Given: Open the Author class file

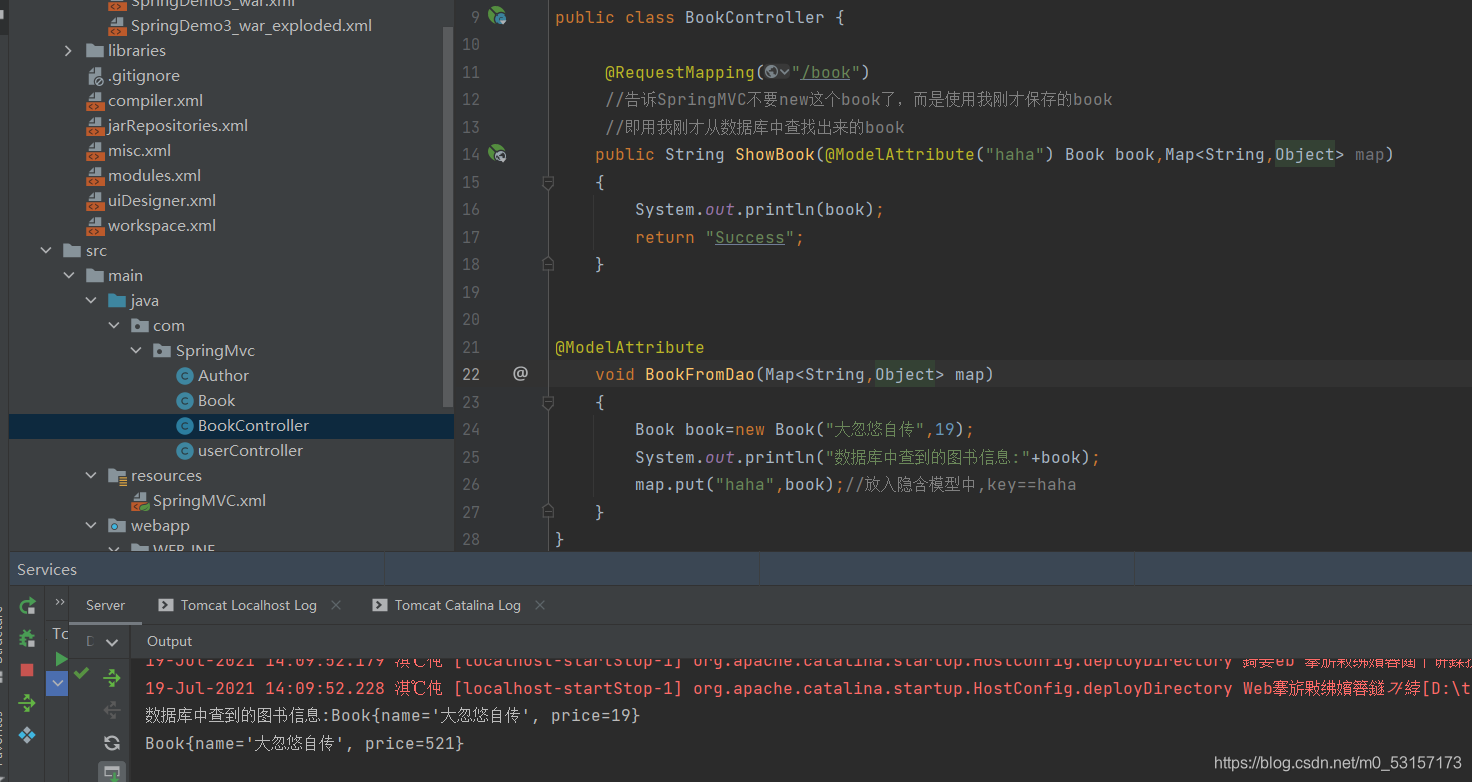Looking at the screenshot, I should (223, 376).
